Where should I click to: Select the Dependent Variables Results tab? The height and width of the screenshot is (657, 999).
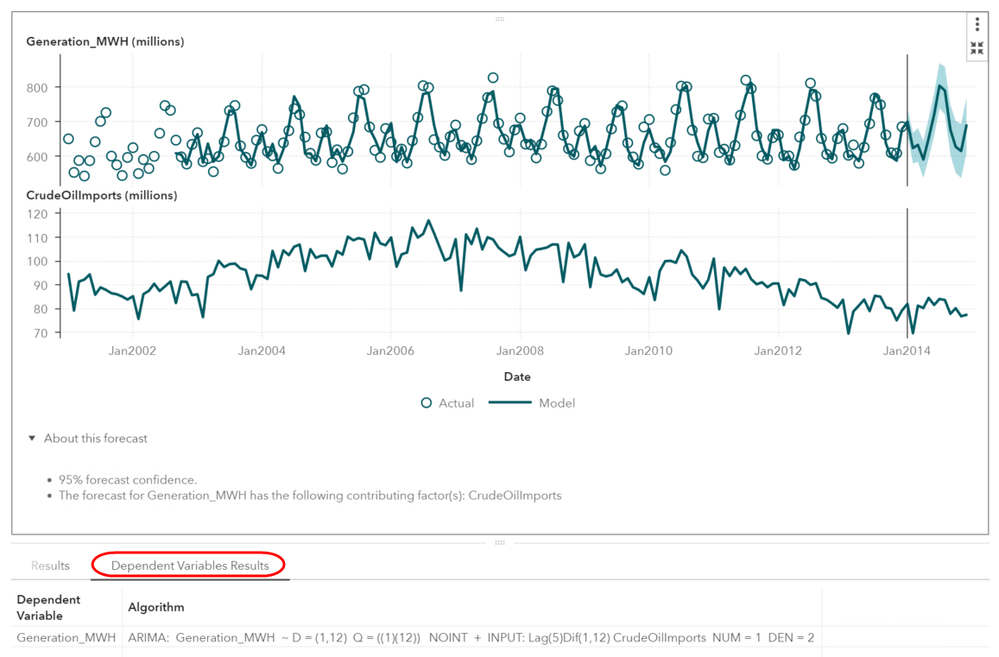point(188,565)
